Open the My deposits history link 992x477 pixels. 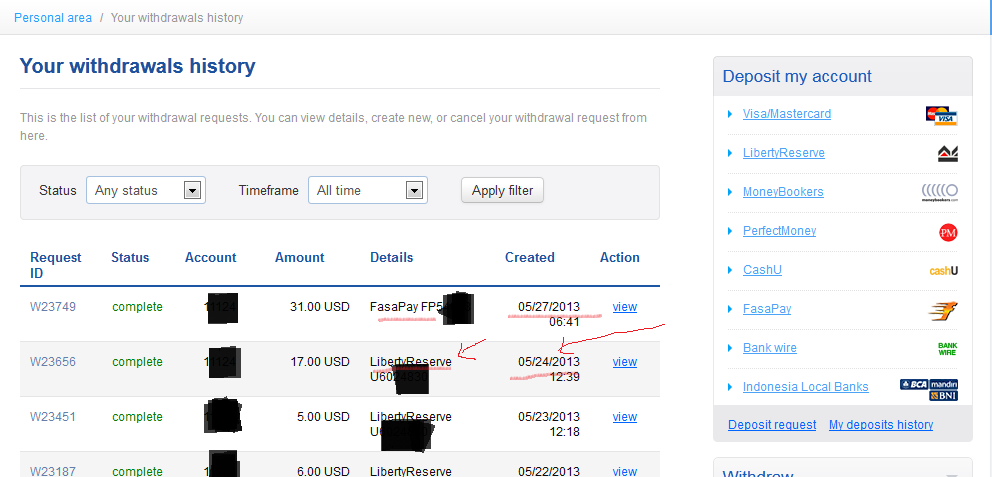click(881, 424)
